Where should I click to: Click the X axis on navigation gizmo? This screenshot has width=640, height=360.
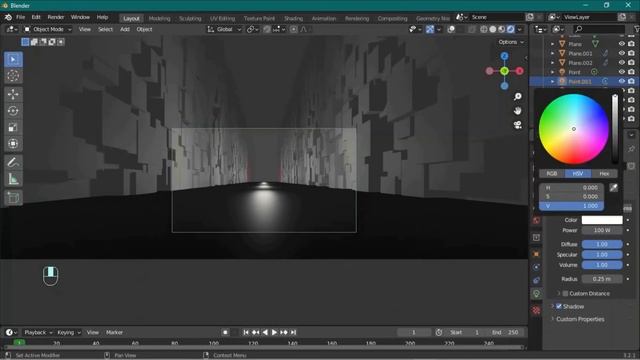click(520, 71)
